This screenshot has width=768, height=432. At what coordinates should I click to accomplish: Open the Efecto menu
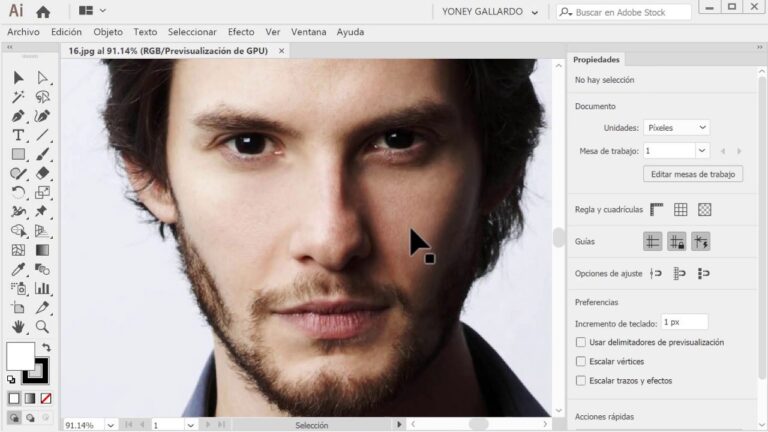click(x=240, y=32)
